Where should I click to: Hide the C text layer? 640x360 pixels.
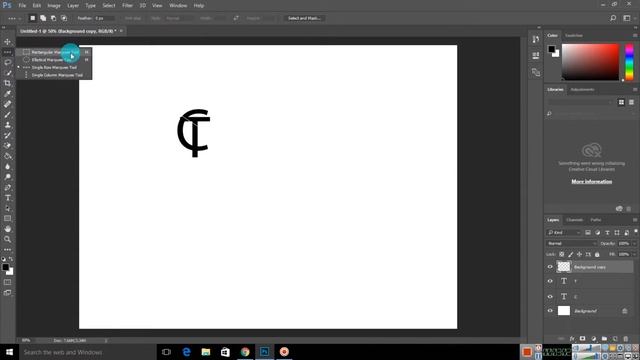click(550, 296)
